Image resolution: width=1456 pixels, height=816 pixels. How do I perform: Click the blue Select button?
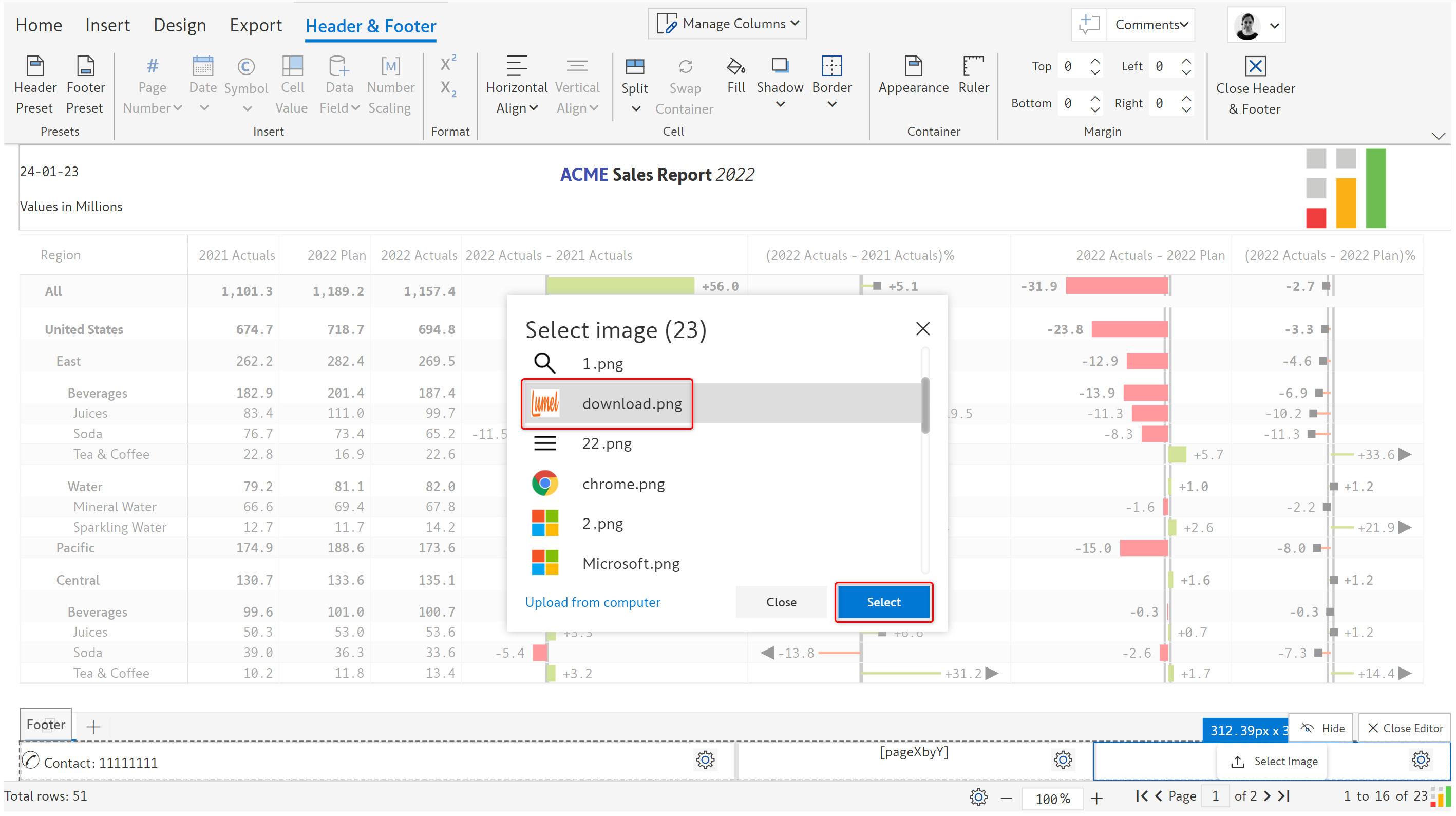pyautogui.click(x=883, y=602)
